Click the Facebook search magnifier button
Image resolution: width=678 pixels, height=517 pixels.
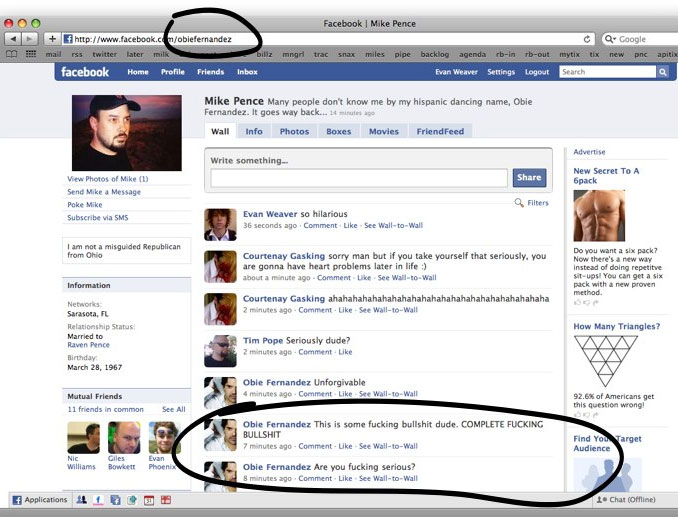coord(662,72)
